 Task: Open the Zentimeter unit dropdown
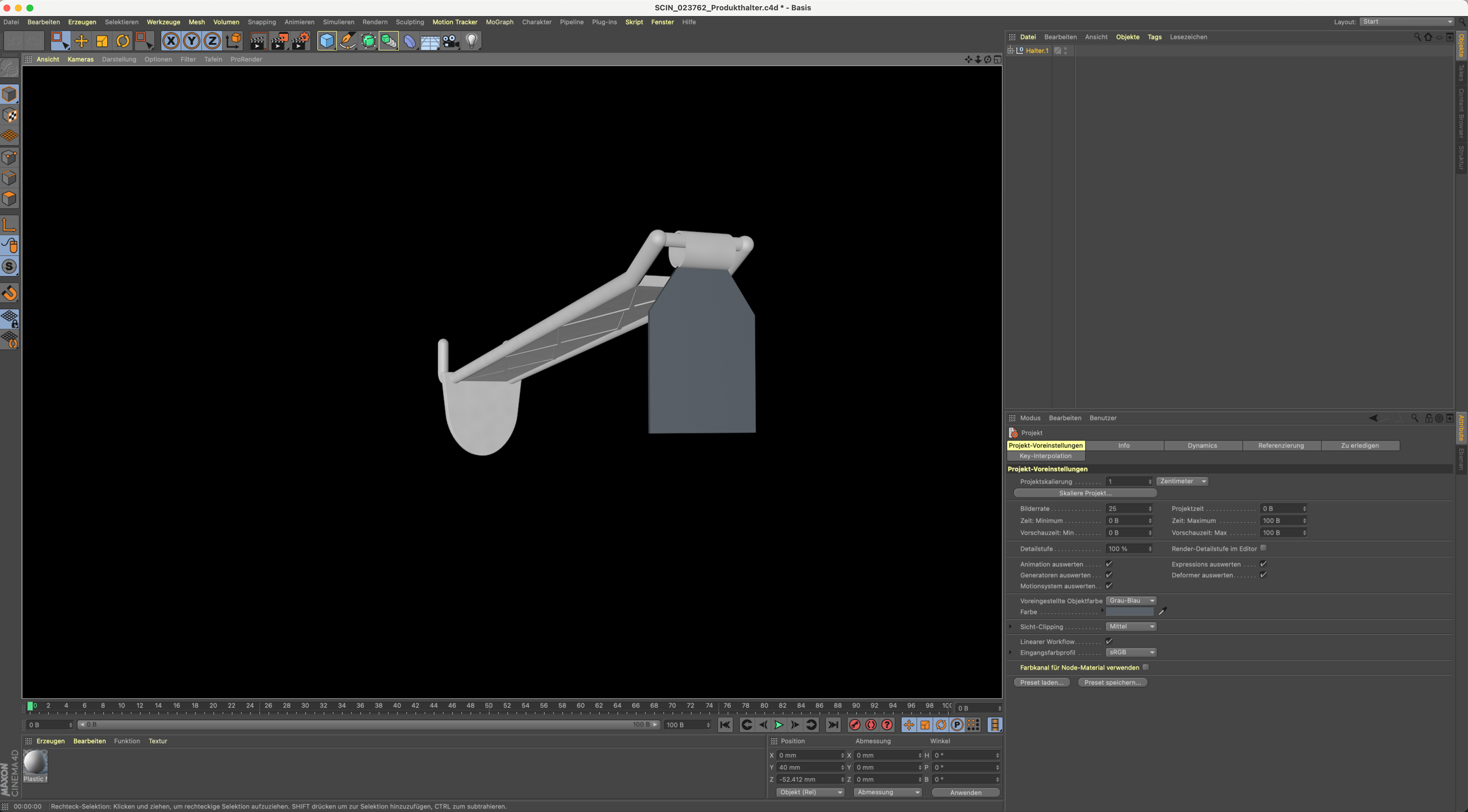pos(1182,481)
